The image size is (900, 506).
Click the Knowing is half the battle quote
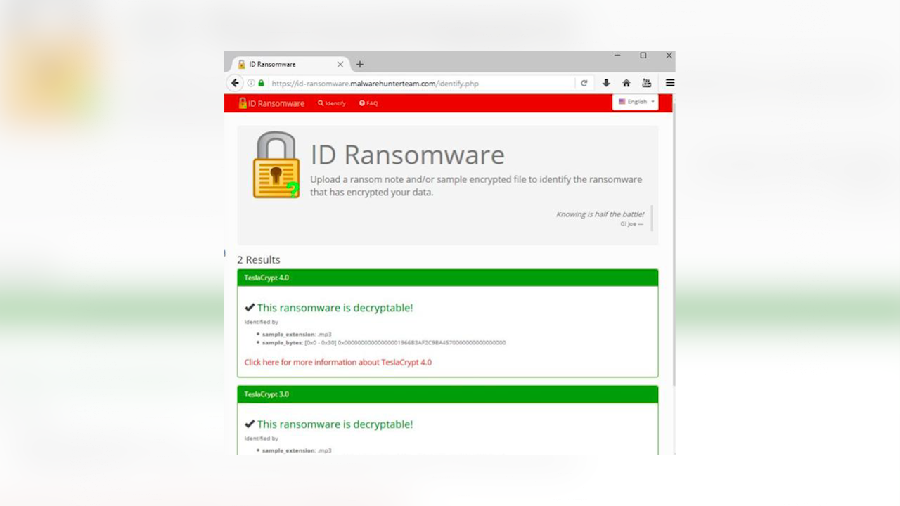[x=600, y=214]
